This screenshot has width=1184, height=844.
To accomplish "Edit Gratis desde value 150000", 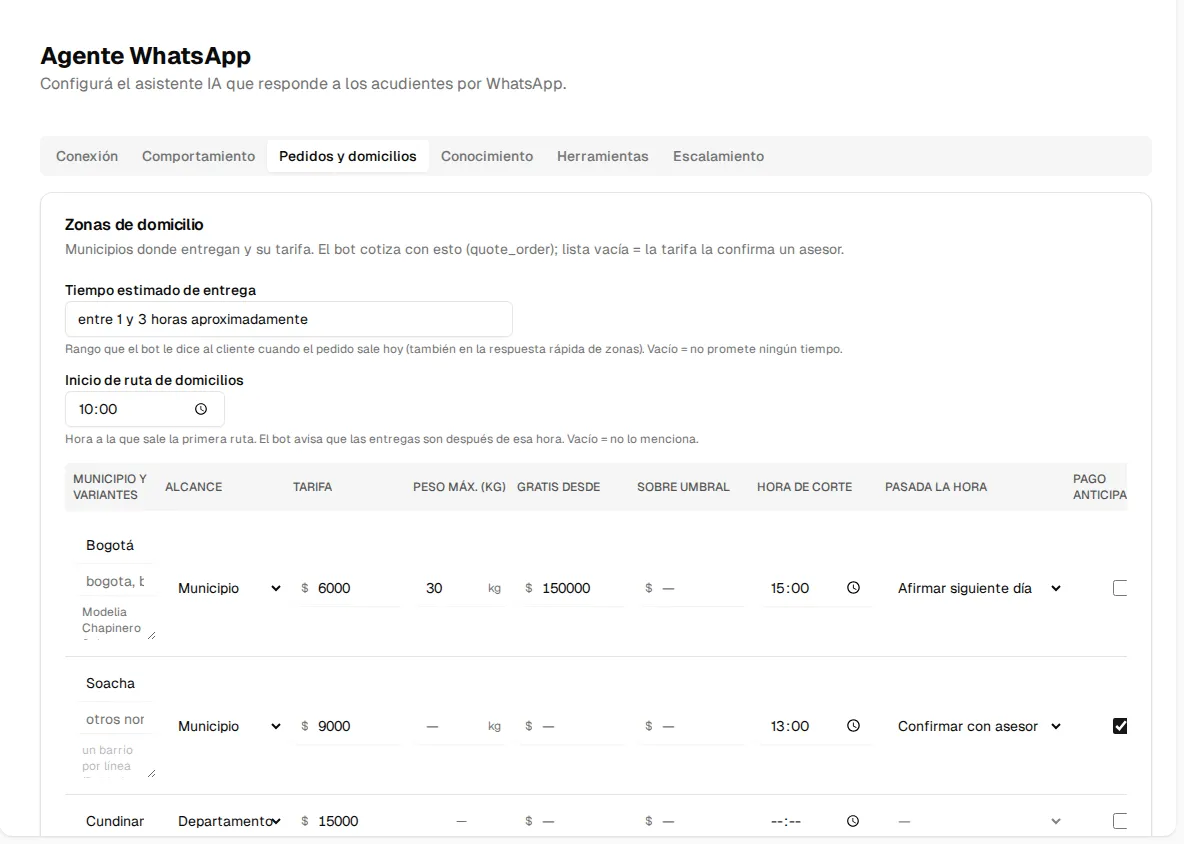I will pos(572,588).
